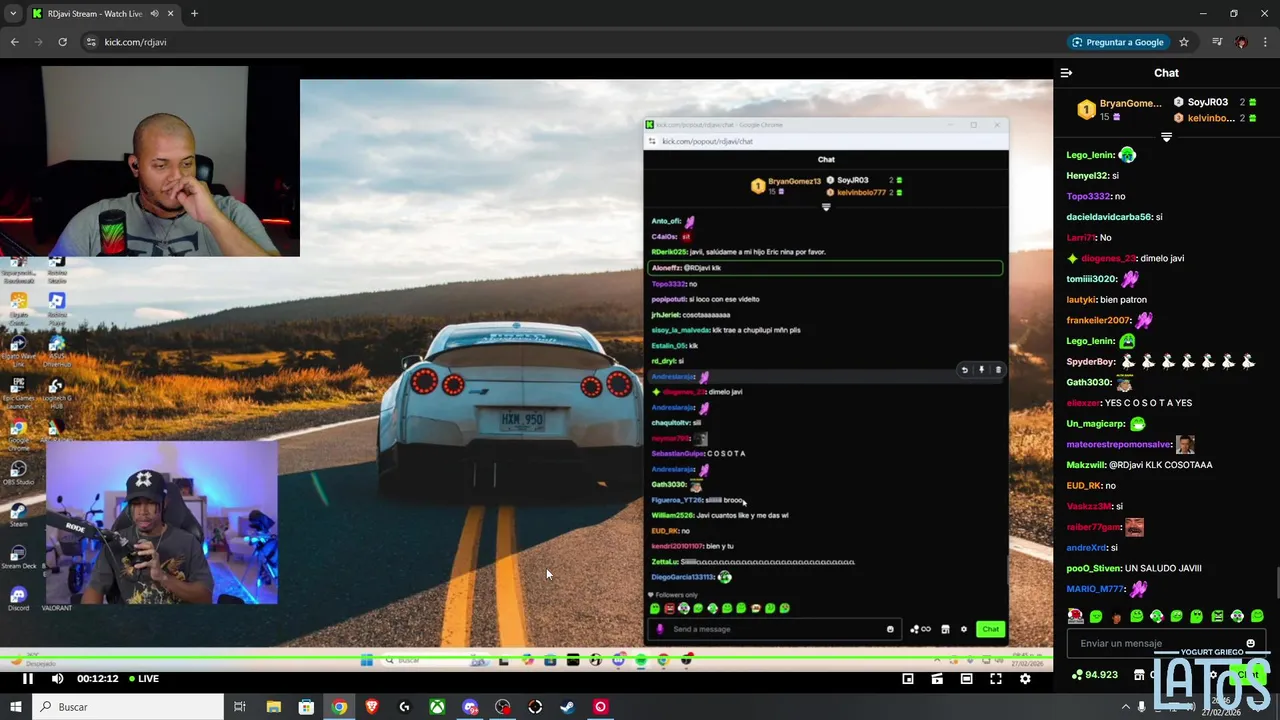Pause the live stream playback
The height and width of the screenshot is (720, 1280).
point(27,678)
